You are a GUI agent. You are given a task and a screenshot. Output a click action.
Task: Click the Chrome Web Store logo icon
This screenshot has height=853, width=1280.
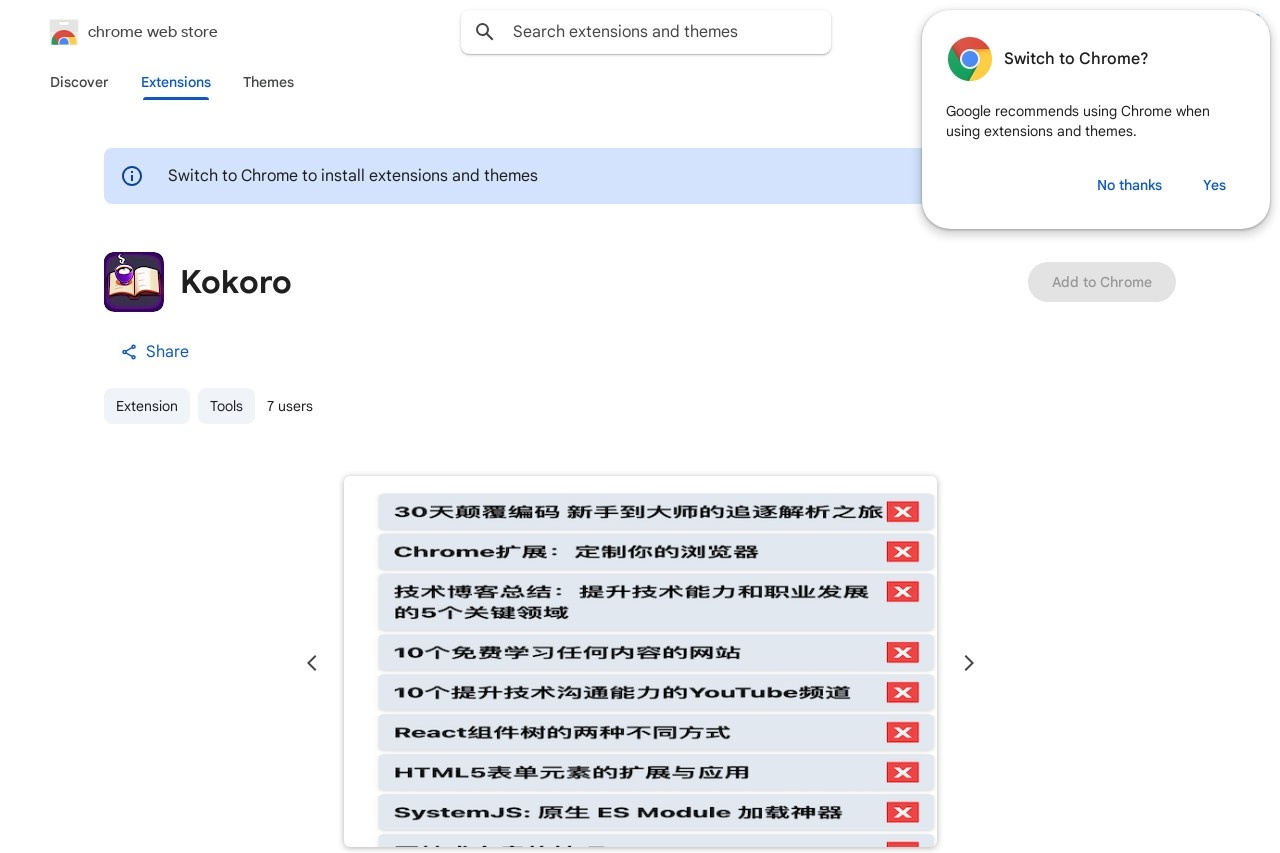pos(64,32)
